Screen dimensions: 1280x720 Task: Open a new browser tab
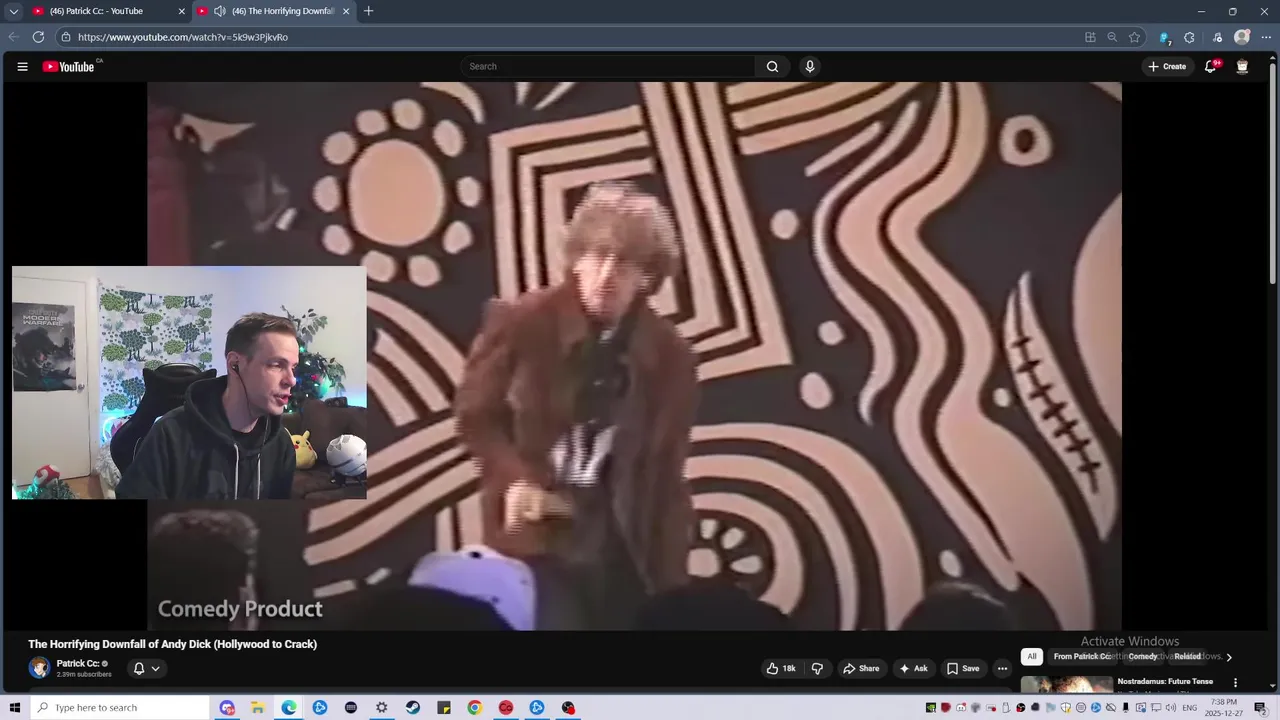[x=368, y=11]
